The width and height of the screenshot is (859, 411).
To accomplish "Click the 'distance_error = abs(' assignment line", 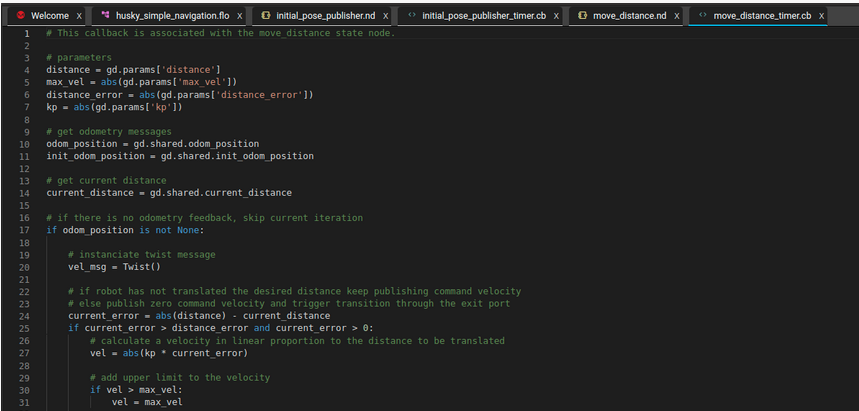I will pyautogui.click(x=180, y=95).
